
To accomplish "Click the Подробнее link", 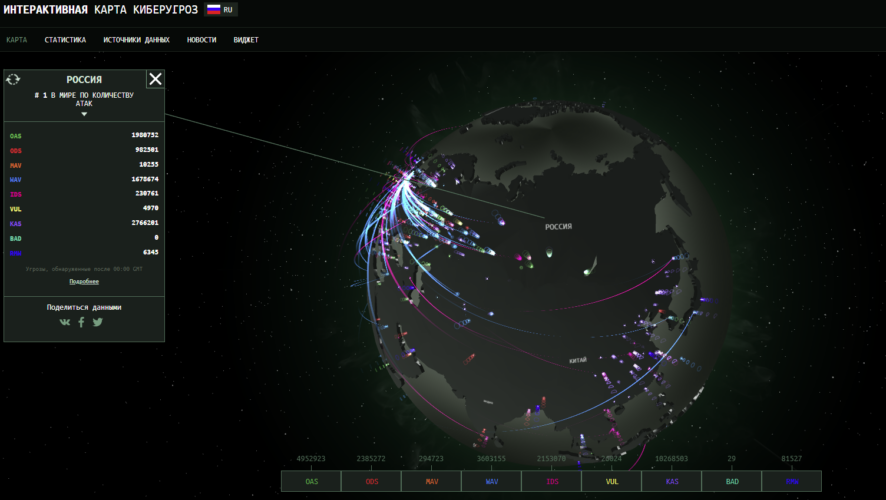I will 84,282.
